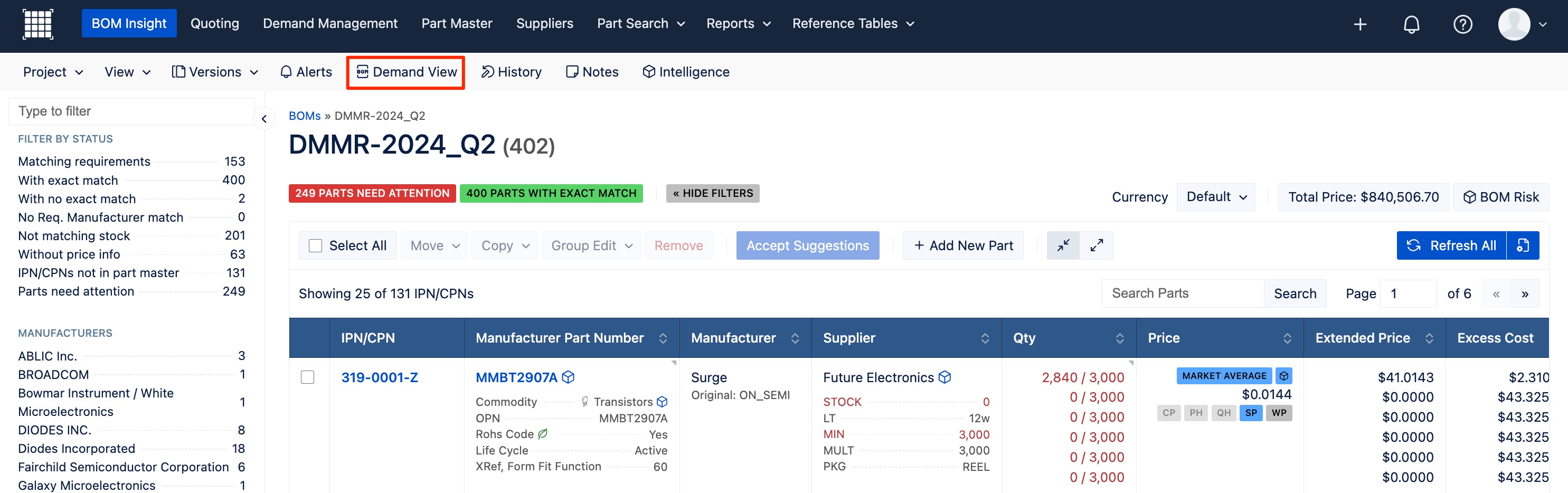This screenshot has height=493, width=1568.
Task: Expand the Part Search dropdown
Action: [641, 24]
